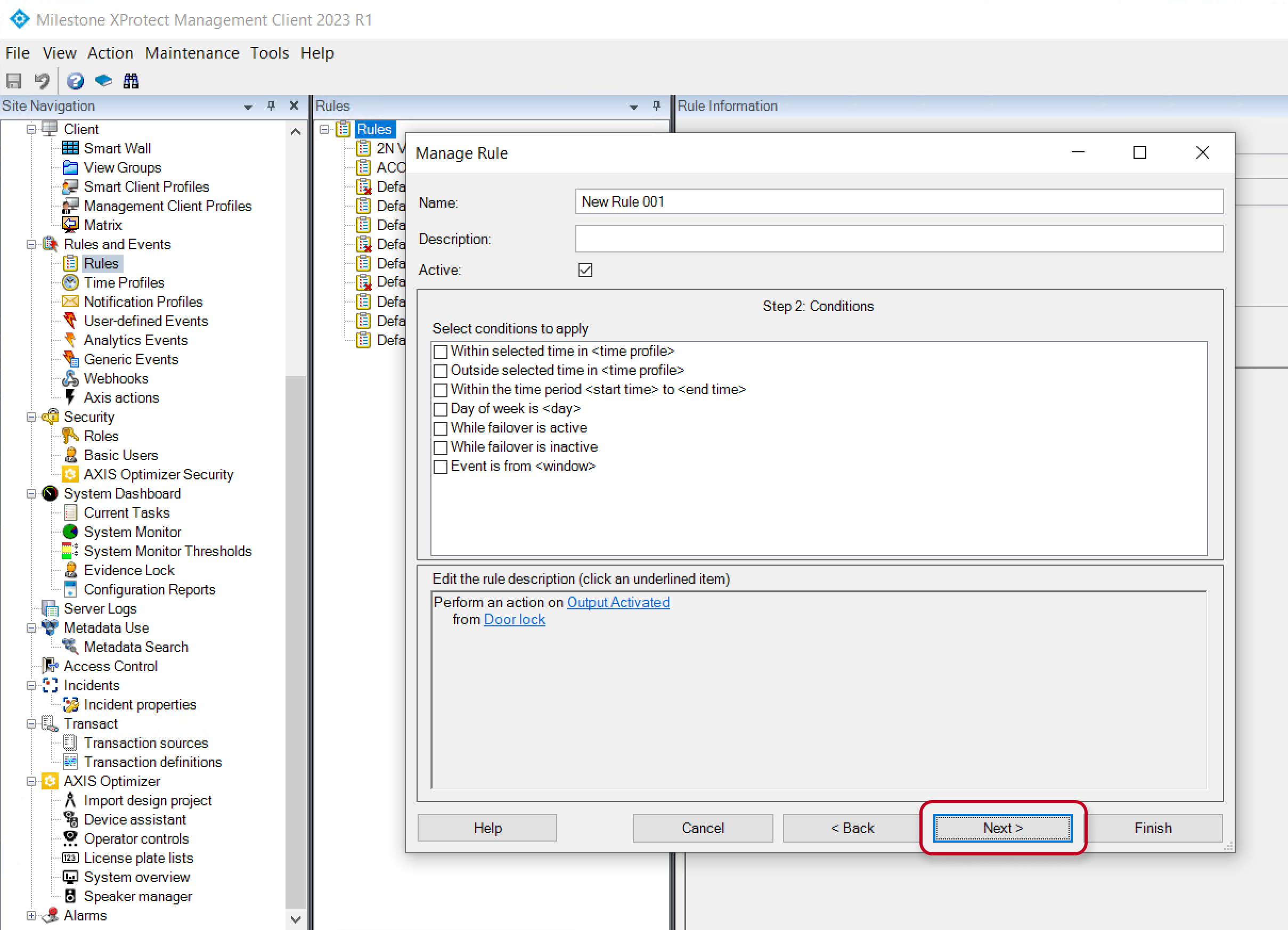
Task: Click the Help button in dialog
Action: pyautogui.click(x=487, y=828)
